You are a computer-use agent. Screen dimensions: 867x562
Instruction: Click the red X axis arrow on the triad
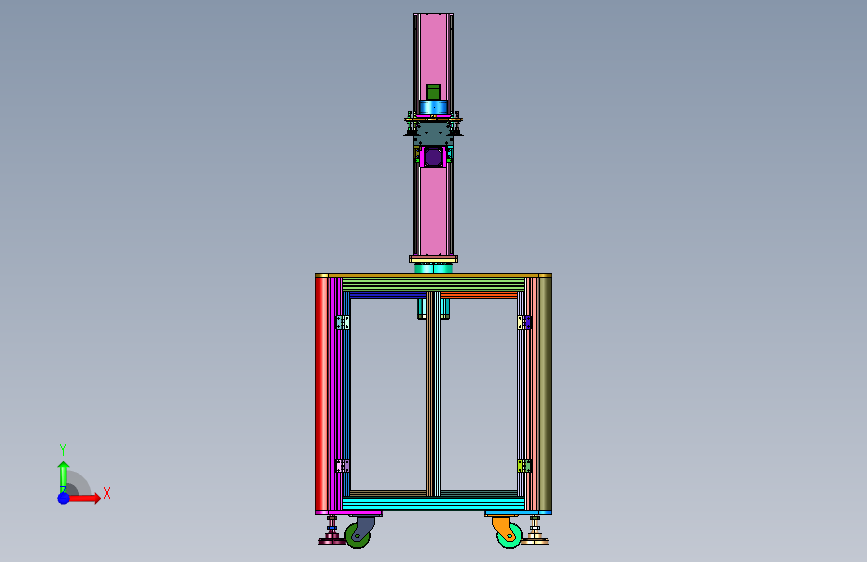tap(84, 498)
